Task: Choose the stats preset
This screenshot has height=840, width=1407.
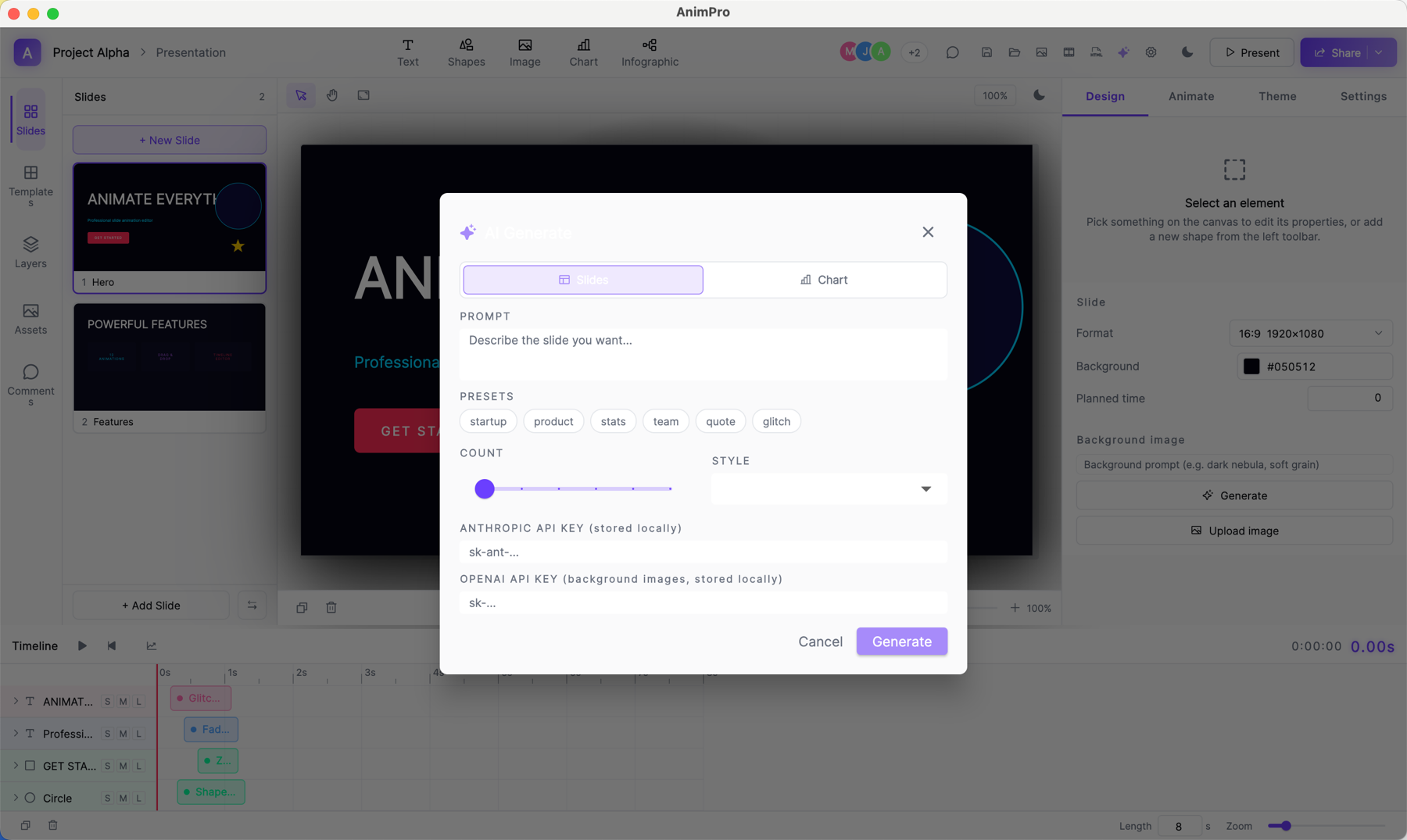Action: [x=614, y=421]
